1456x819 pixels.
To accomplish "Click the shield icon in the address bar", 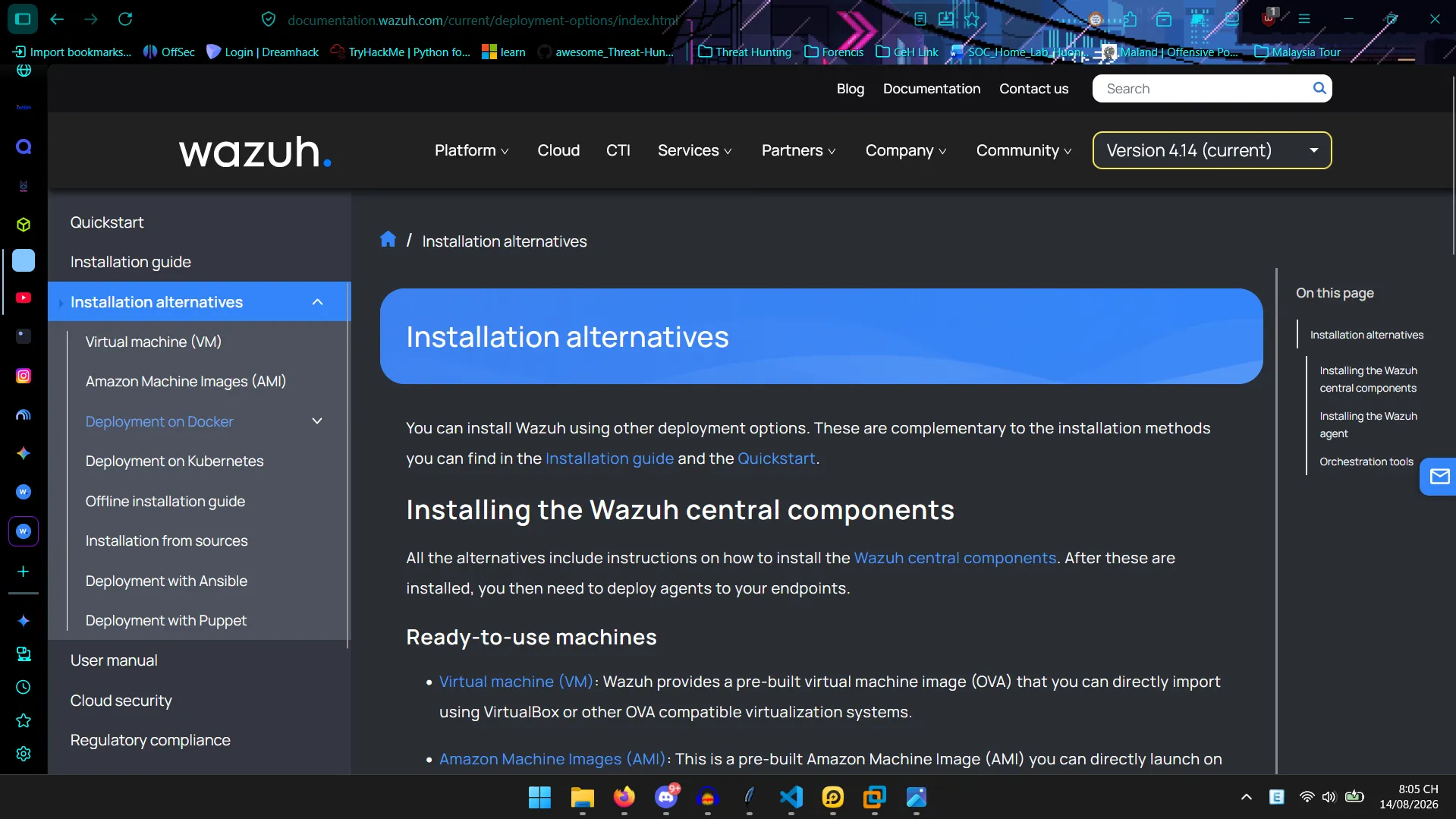I will [269, 19].
